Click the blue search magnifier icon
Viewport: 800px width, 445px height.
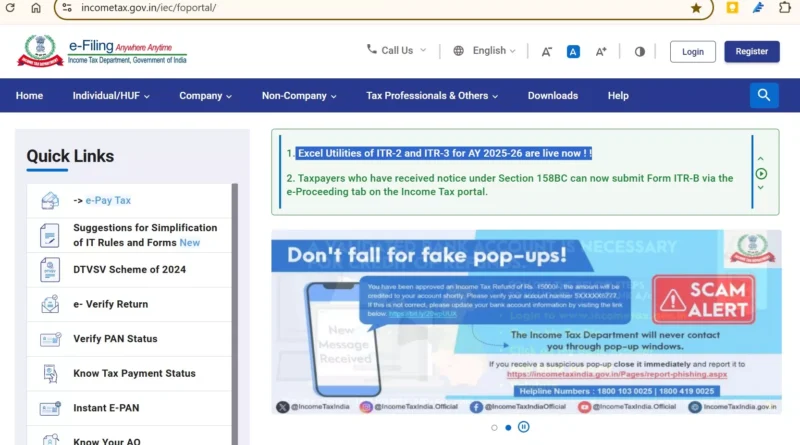pos(764,95)
